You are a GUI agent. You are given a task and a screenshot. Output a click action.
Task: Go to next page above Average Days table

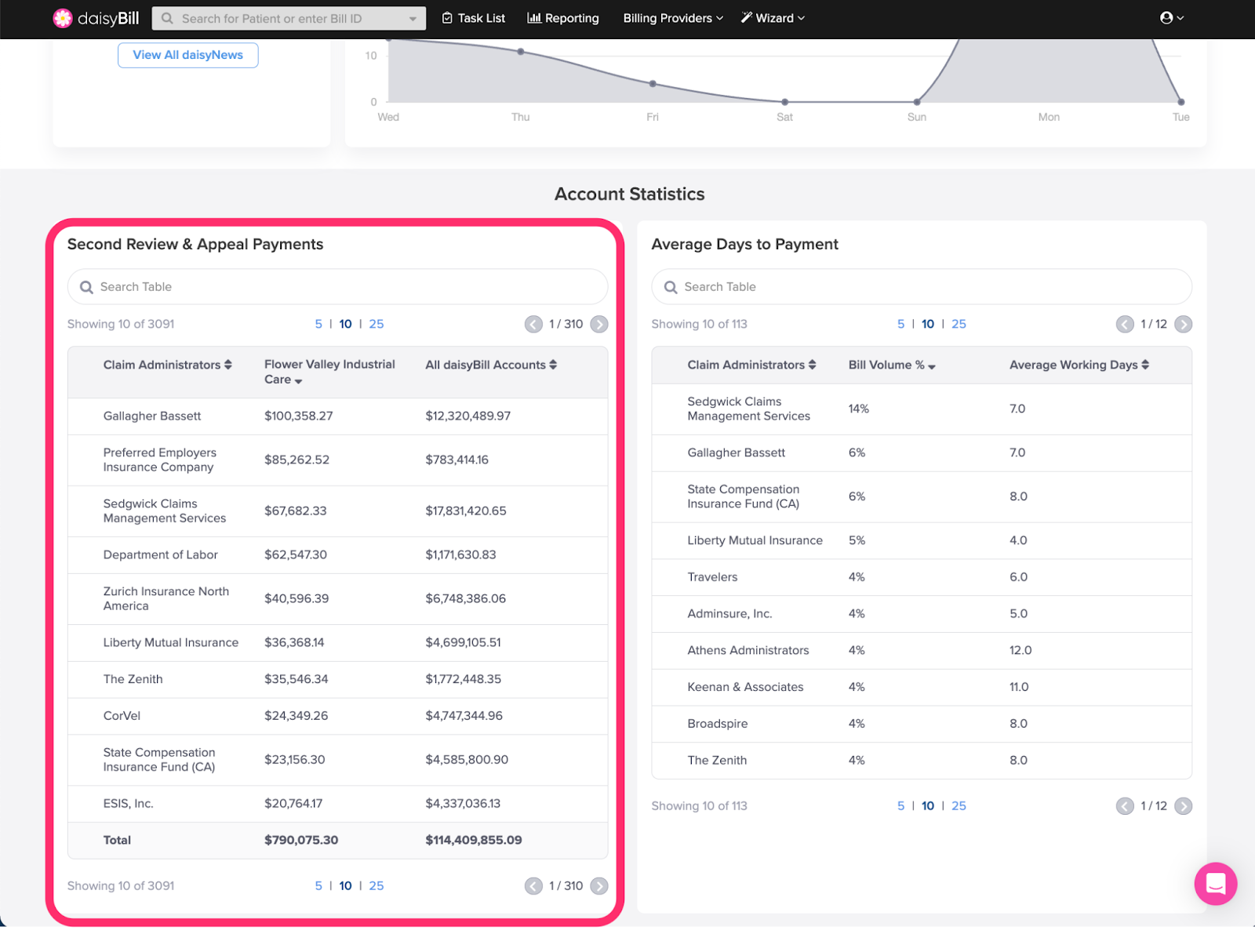coord(1184,324)
